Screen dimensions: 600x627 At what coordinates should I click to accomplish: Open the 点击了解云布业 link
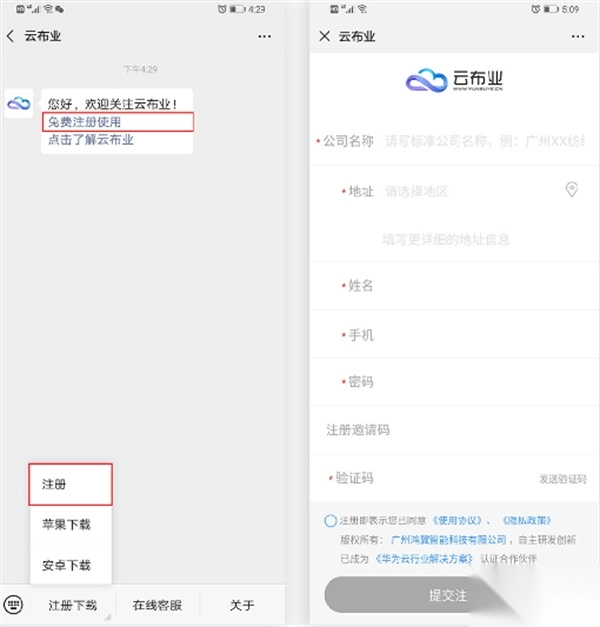[x=91, y=140]
